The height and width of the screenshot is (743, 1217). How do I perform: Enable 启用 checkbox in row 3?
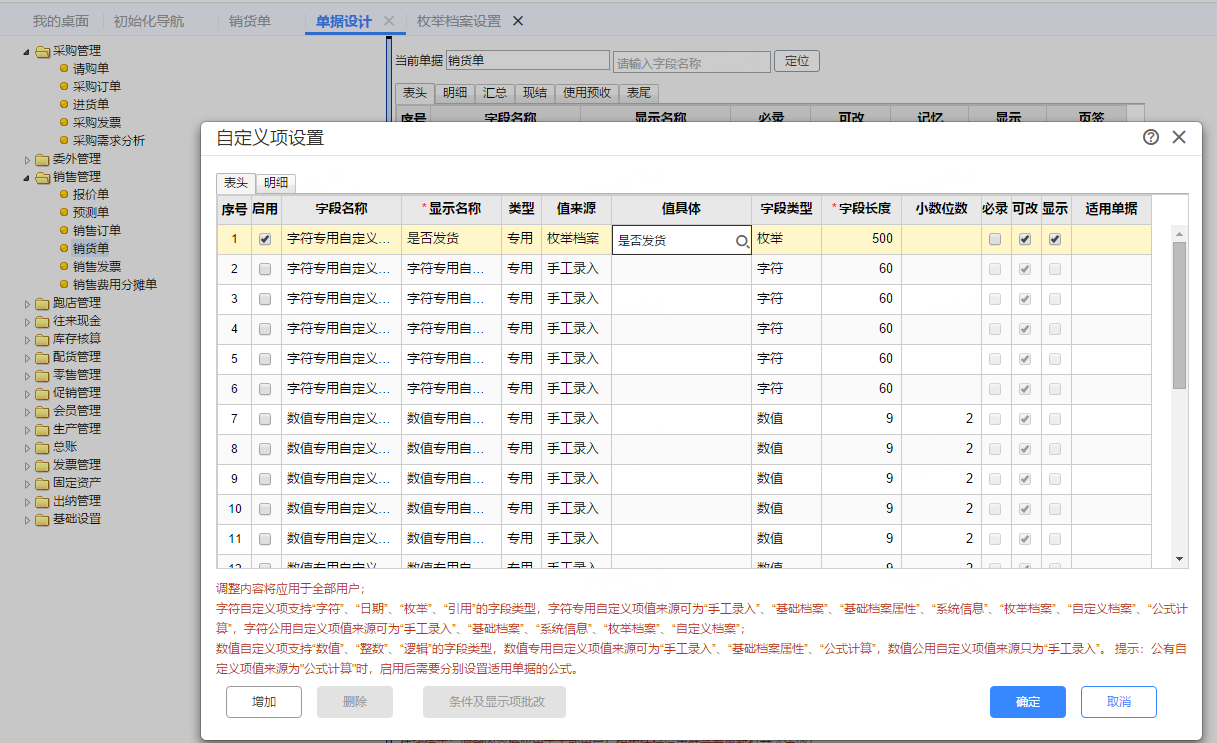pos(265,300)
